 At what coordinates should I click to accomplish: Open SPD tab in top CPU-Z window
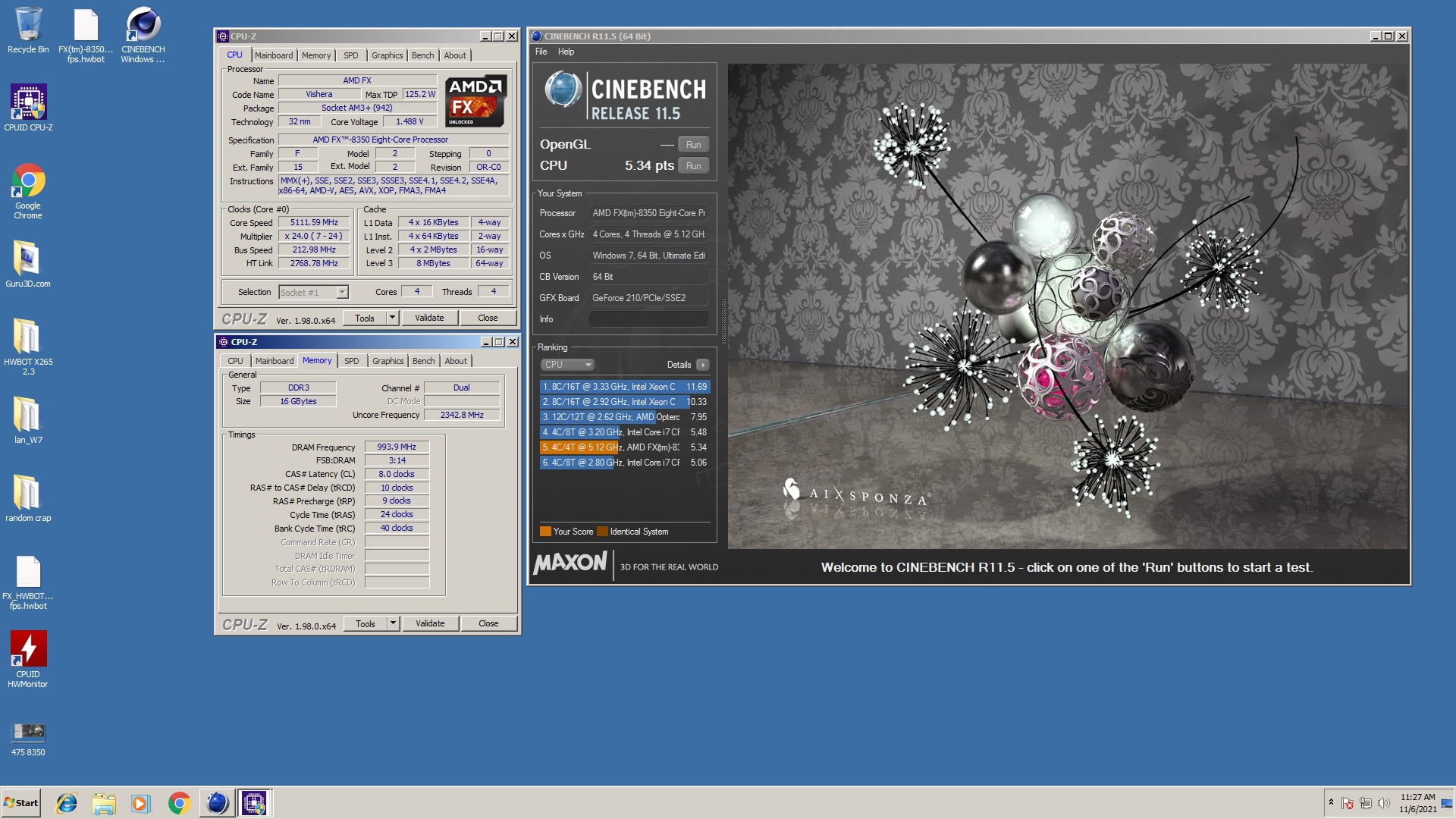[x=350, y=55]
